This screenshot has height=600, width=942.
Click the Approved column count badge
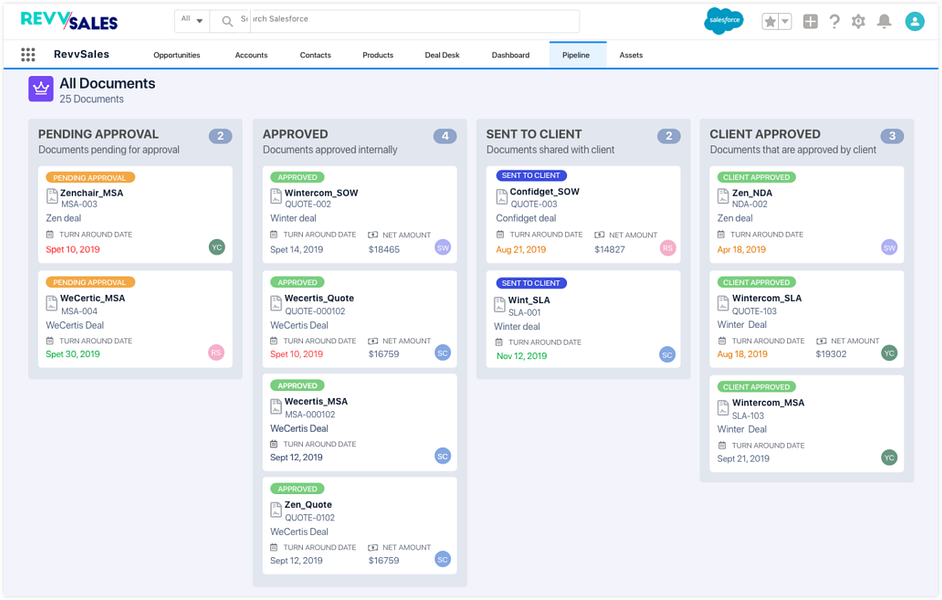[x=445, y=136]
